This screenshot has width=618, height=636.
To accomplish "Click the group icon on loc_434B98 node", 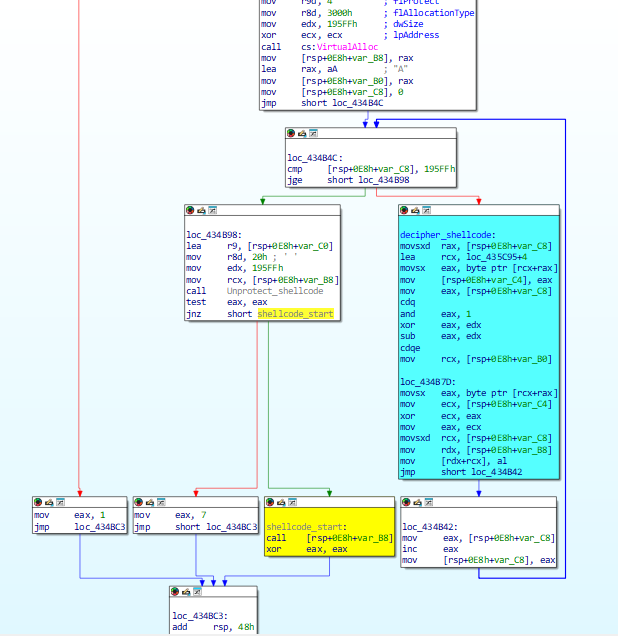I will 213,210.
